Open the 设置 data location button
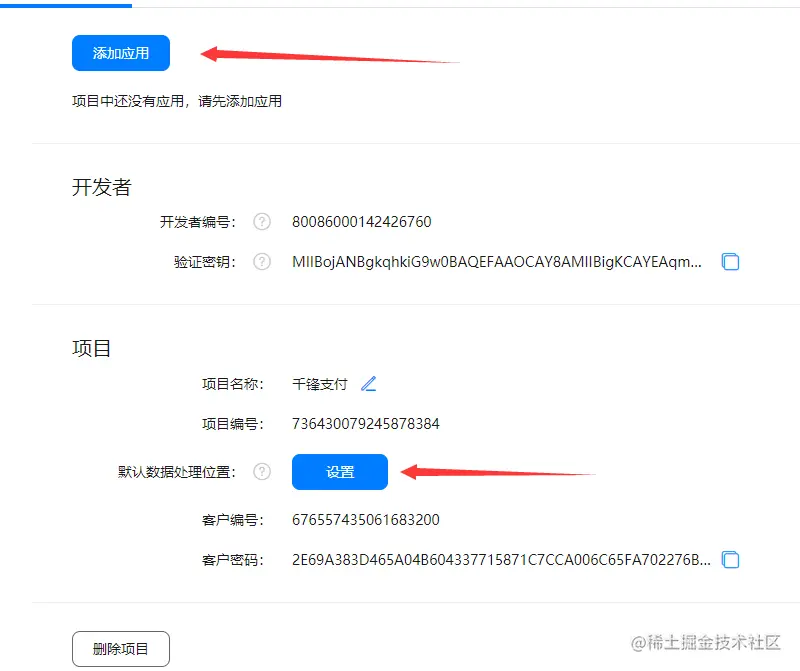 click(x=340, y=472)
